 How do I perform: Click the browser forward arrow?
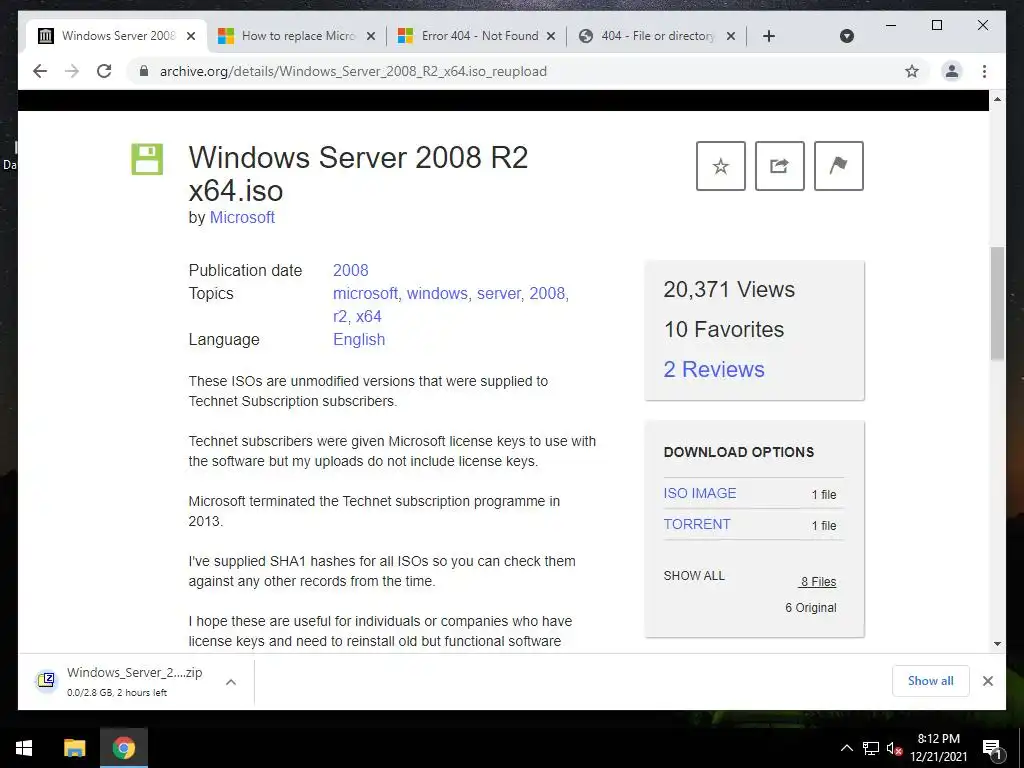click(x=72, y=71)
